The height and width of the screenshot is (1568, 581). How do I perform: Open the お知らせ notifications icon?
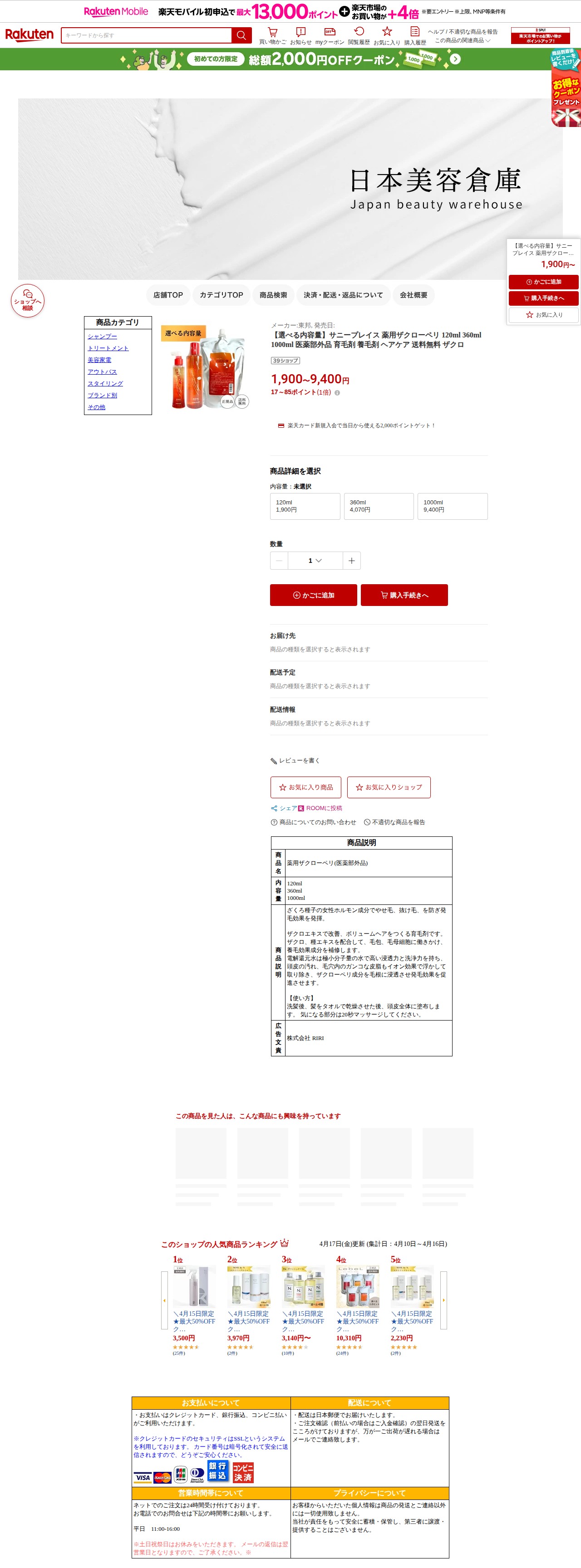[x=300, y=36]
